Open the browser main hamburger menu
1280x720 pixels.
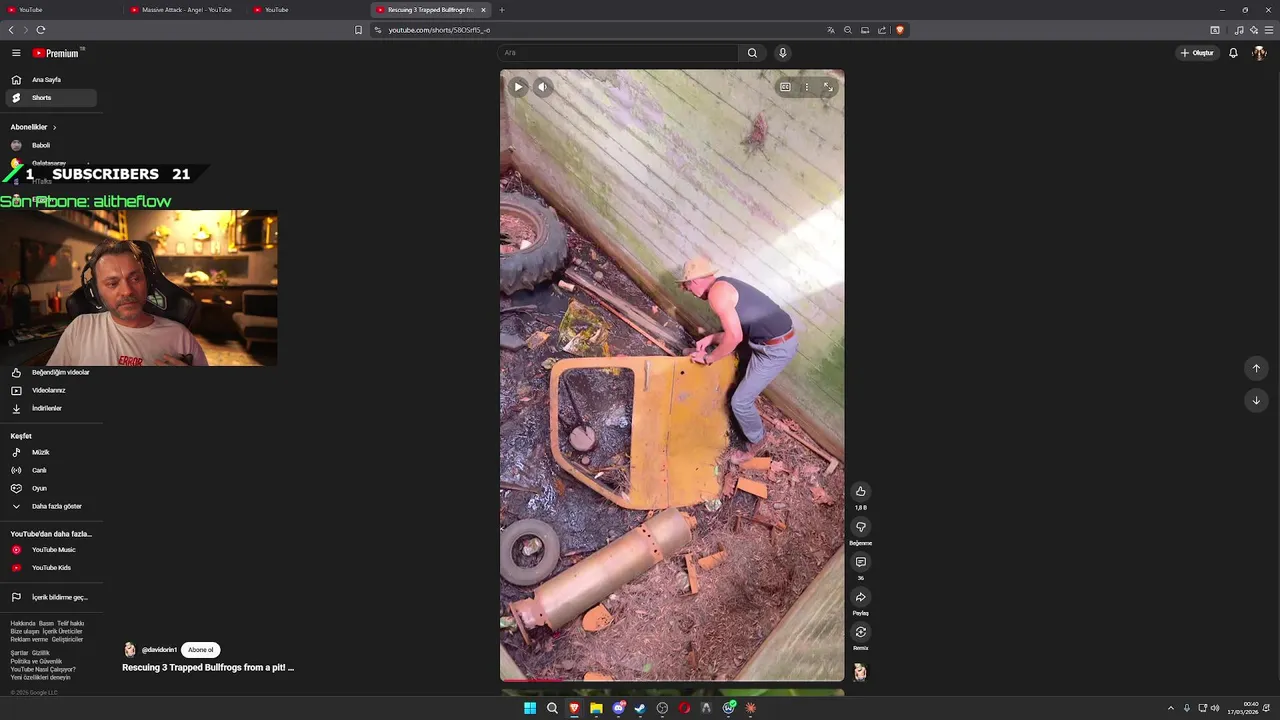click(1269, 30)
